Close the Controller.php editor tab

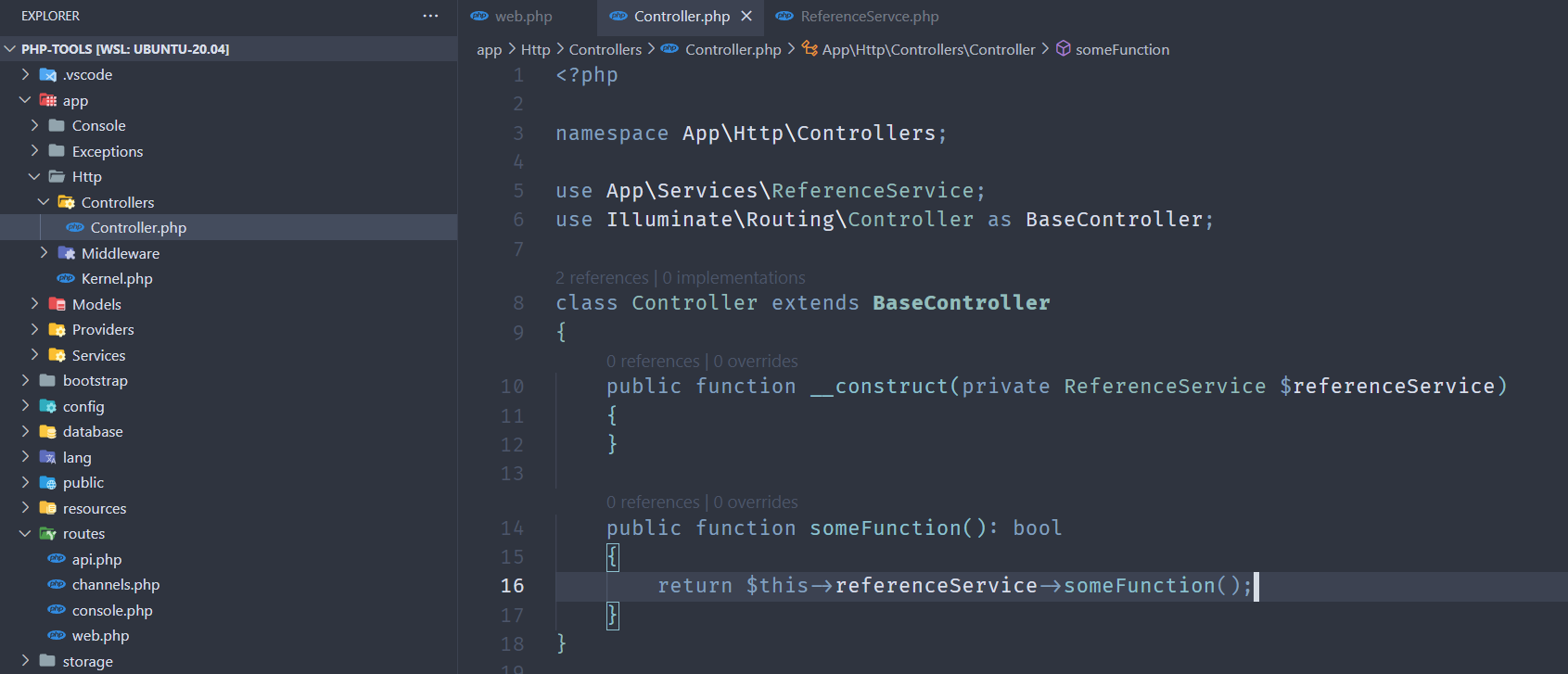click(x=746, y=16)
